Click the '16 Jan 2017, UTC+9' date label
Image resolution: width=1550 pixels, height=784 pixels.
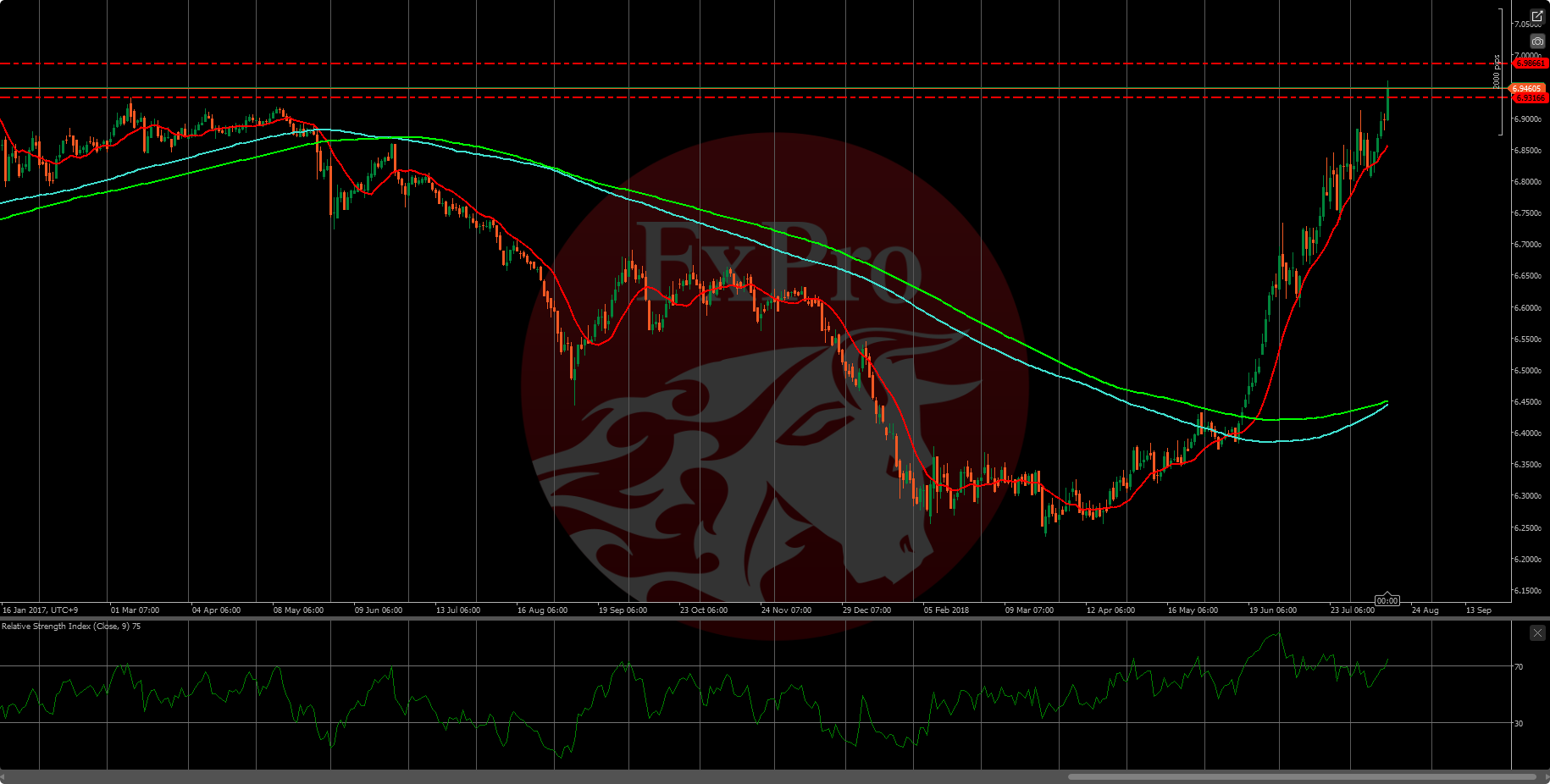41,610
